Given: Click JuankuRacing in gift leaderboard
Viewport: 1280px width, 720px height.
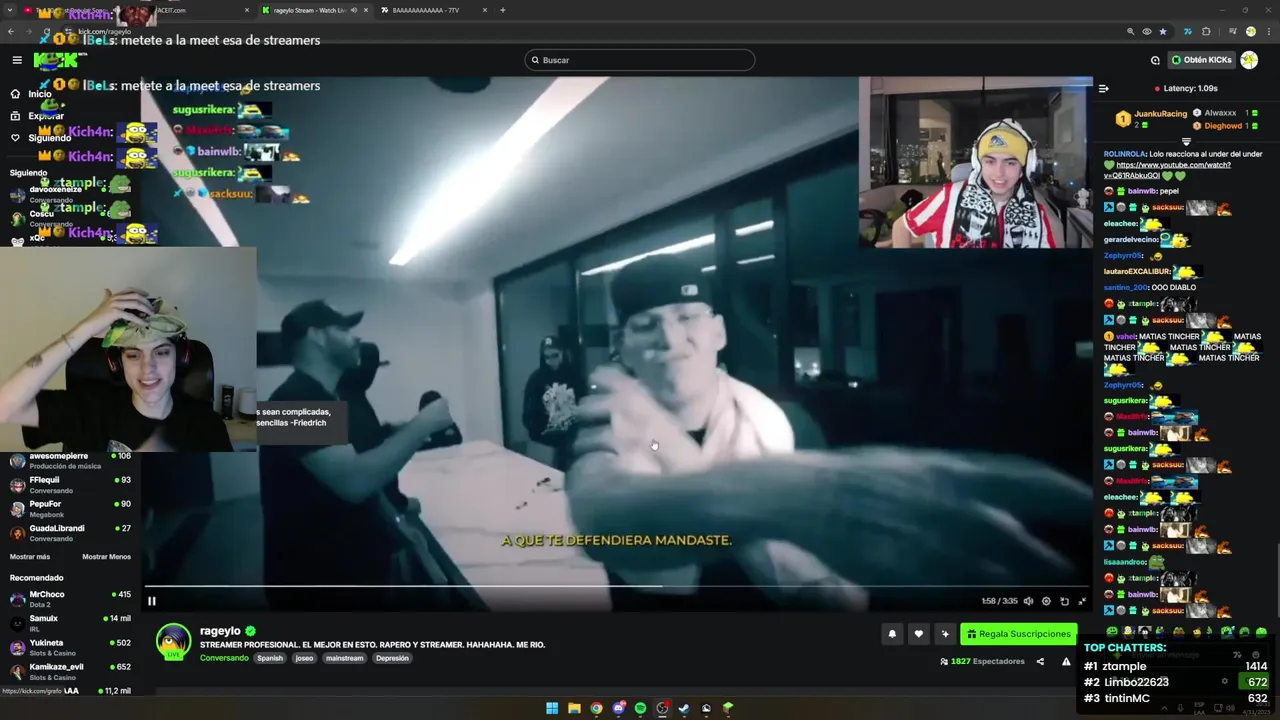Looking at the screenshot, I should [1160, 114].
